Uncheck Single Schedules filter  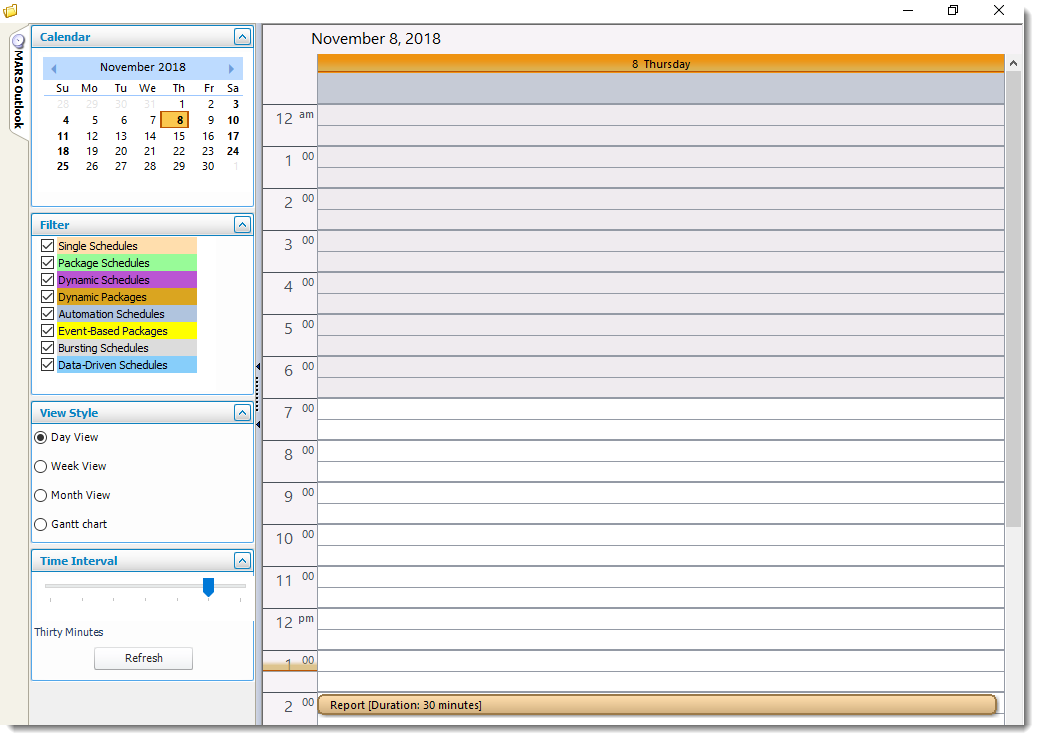47,246
